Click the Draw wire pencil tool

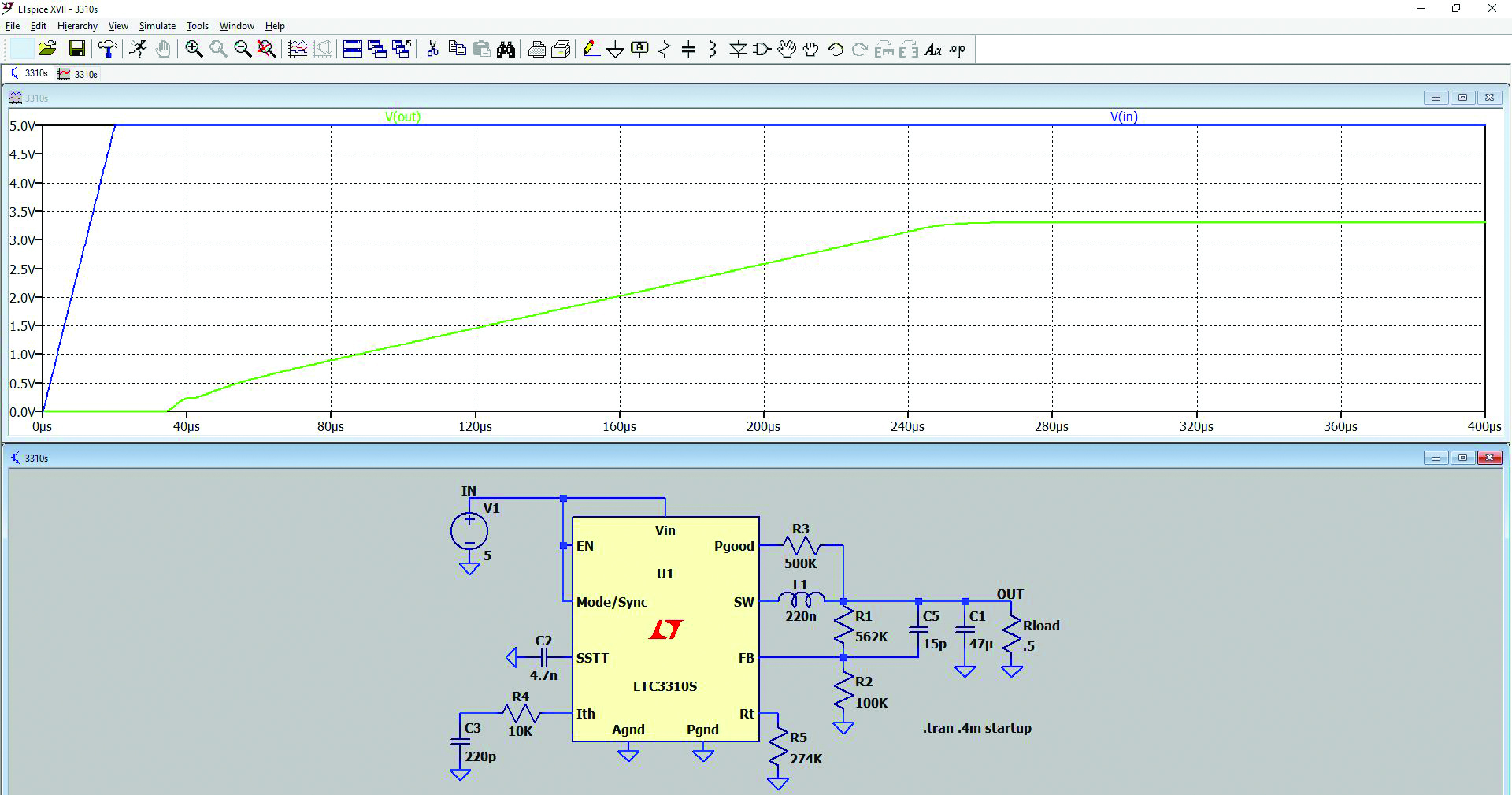click(591, 50)
